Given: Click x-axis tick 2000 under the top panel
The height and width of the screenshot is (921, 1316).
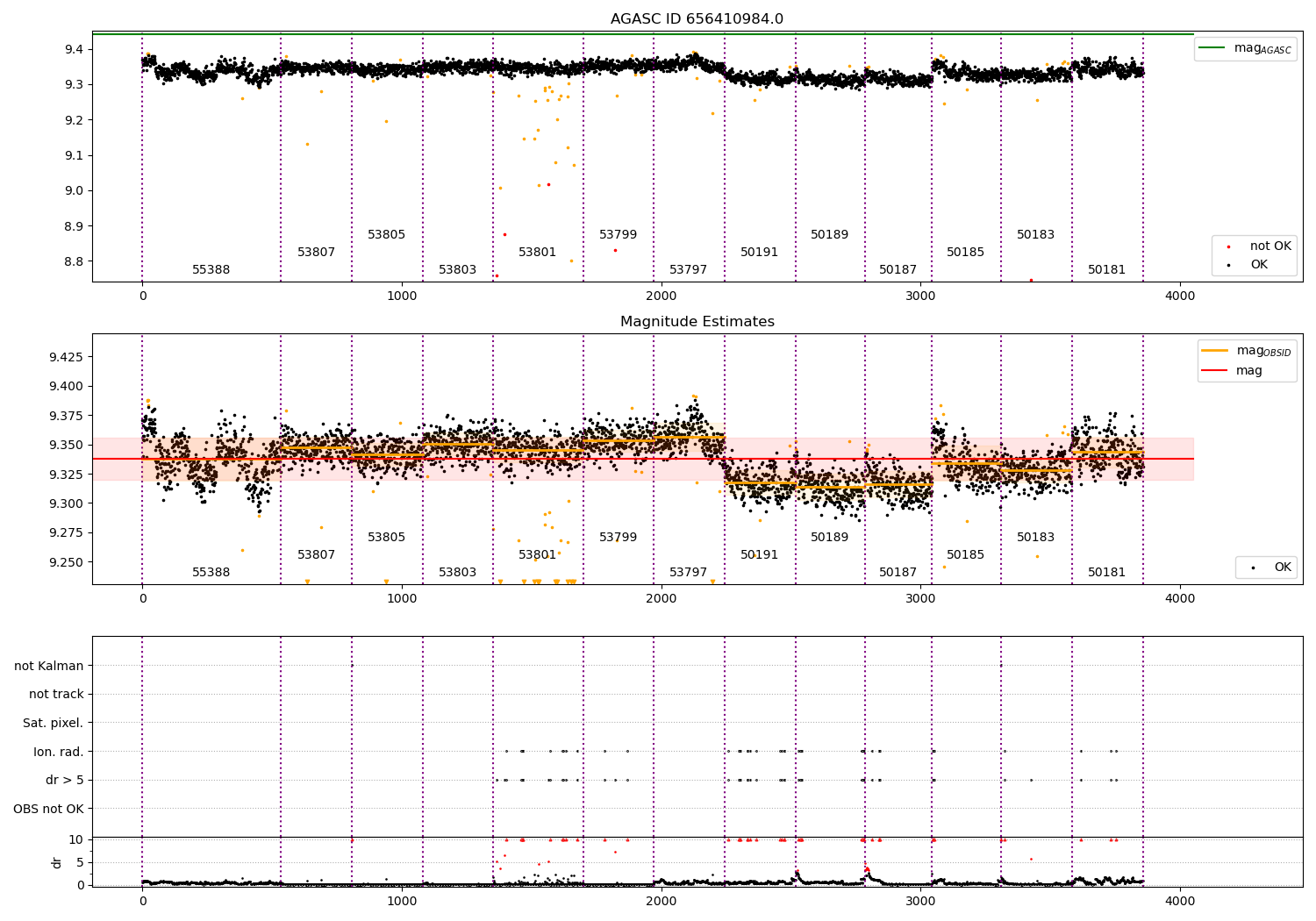Looking at the screenshot, I should click(662, 296).
